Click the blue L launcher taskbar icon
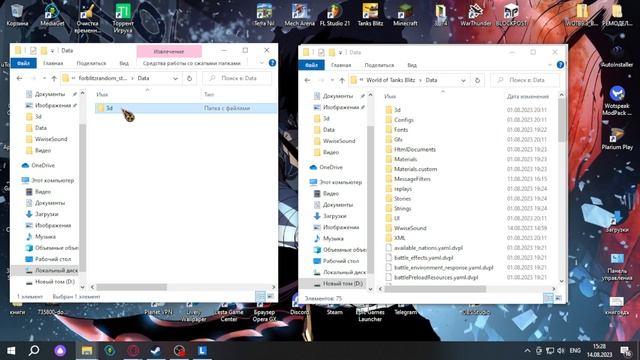 click(x=202, y=351)
